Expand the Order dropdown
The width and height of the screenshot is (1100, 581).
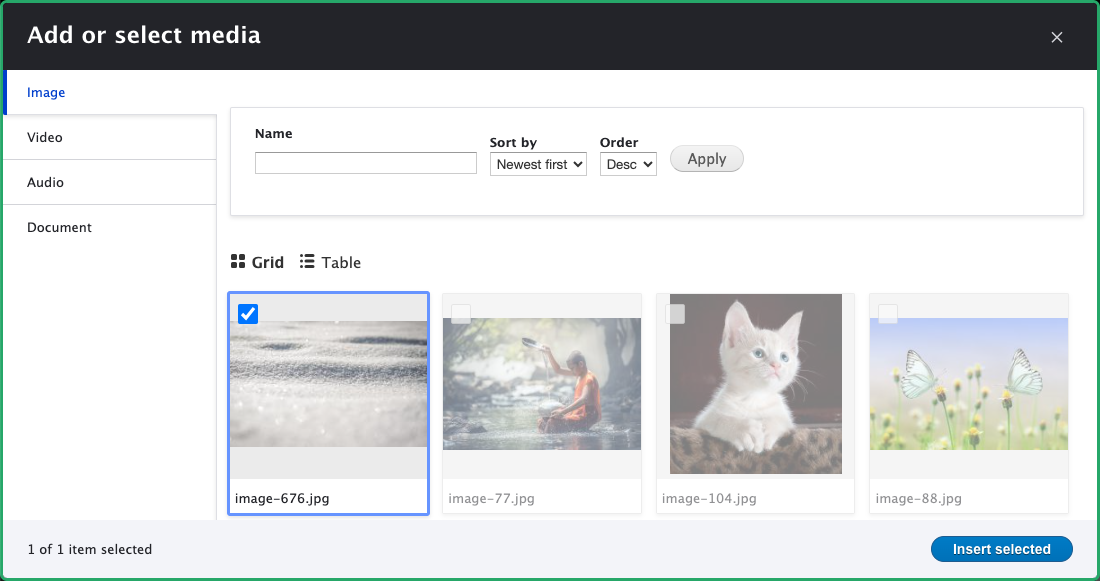[x=628, y=164]
